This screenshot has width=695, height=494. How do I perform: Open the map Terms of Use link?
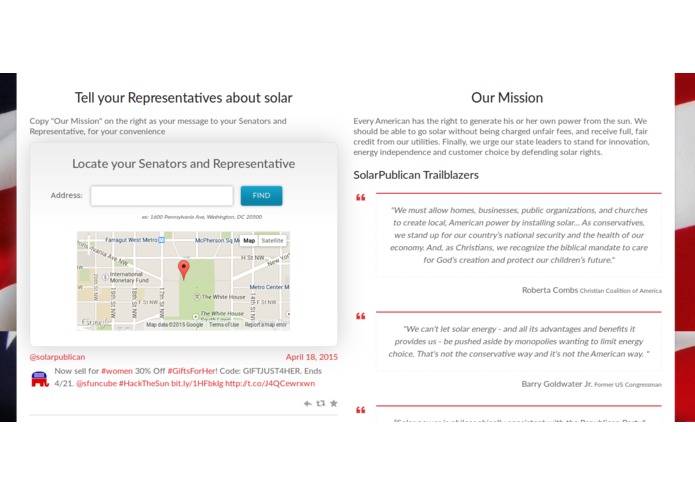click(224, 325)
